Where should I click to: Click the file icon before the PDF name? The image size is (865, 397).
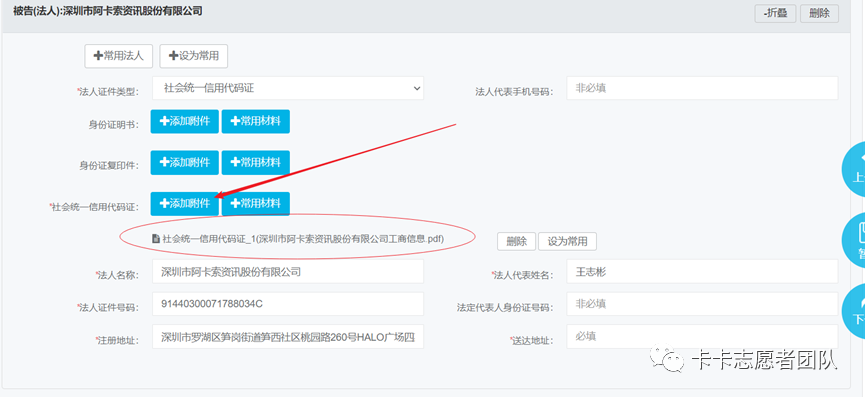pyautogui.click(x=156, y=239)
